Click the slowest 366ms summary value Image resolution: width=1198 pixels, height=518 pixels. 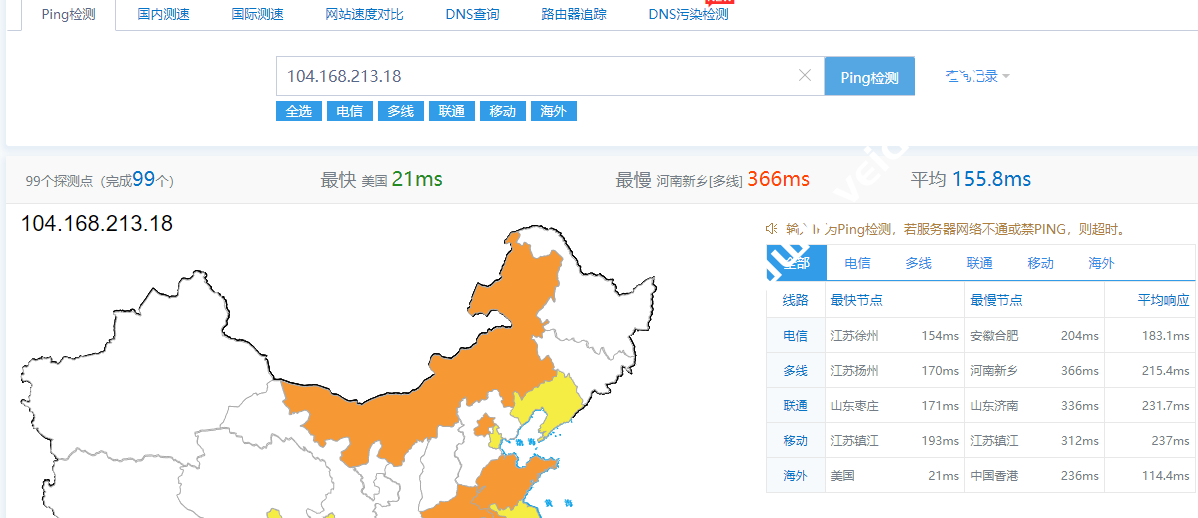tap(779, 180)
